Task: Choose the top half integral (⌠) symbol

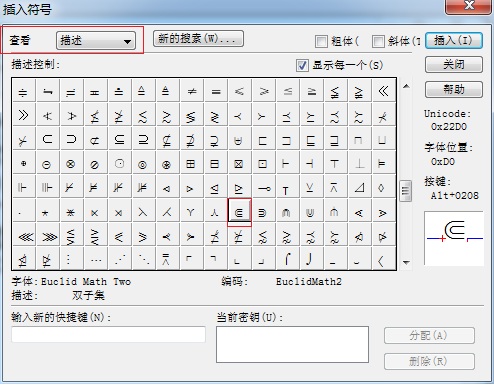Action: [287, 259]
